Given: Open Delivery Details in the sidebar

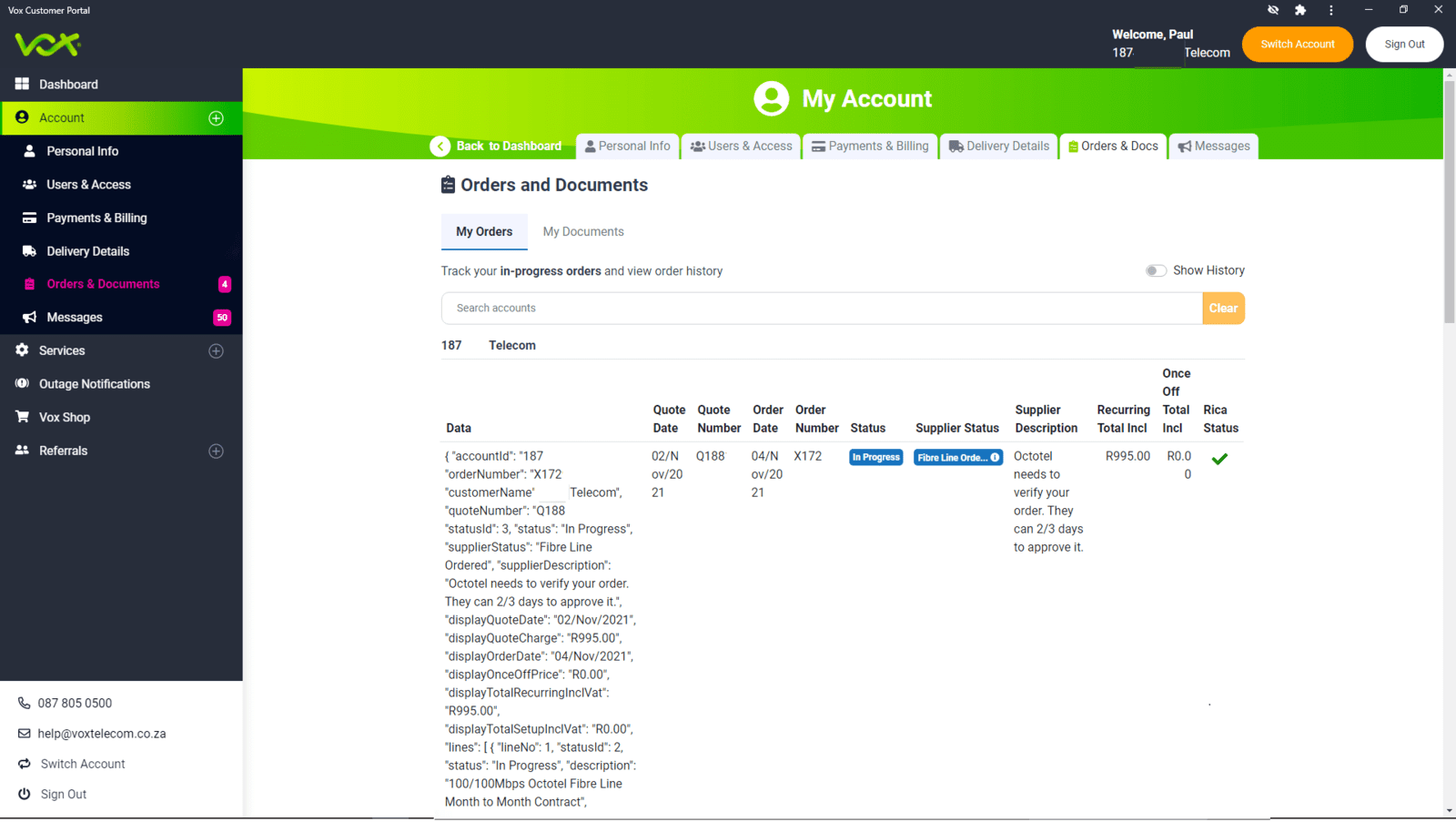Looking at the screenshot, I should click(88, 250).
